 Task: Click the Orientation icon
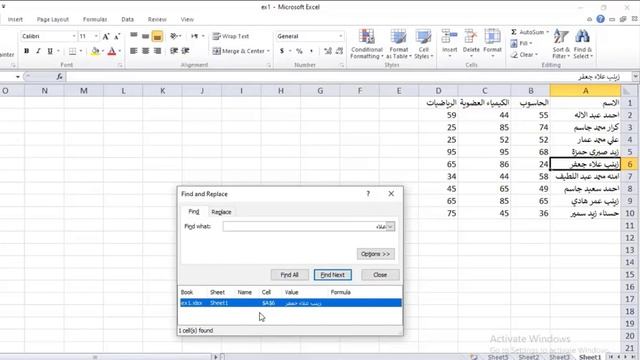pos(174,36)
